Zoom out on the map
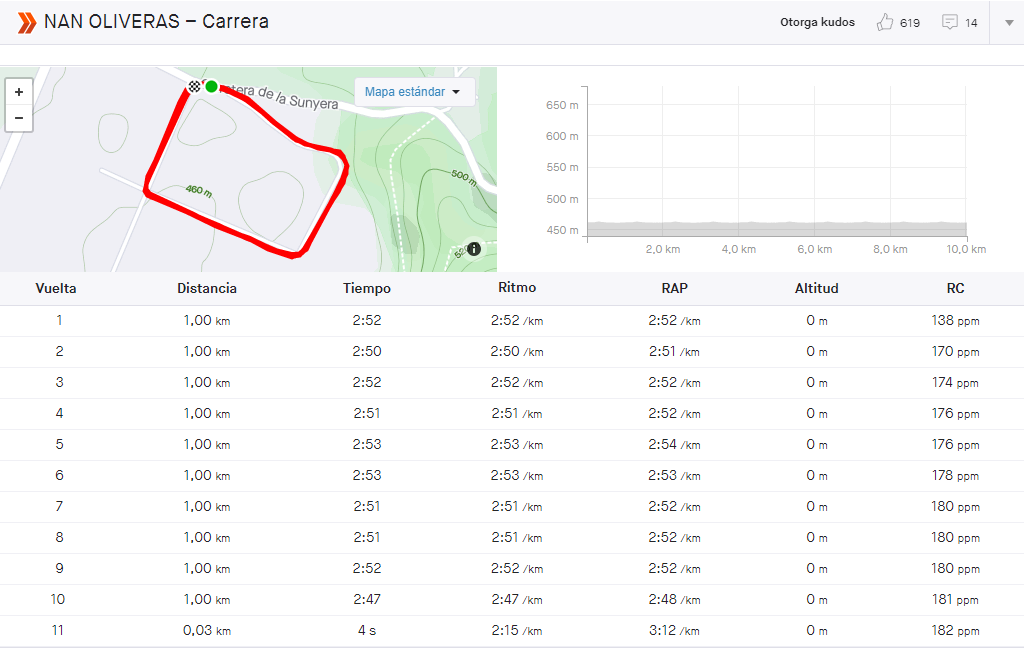Image resolution: width=1024 pixels, height=652 pixels. click(19, 118)
